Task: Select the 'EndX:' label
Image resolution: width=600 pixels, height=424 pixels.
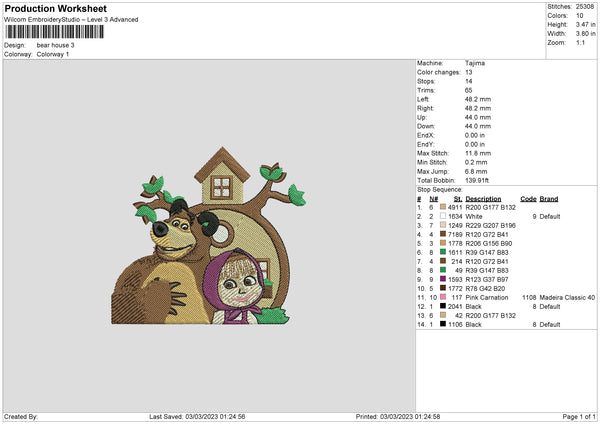Action: coord(426,135)
